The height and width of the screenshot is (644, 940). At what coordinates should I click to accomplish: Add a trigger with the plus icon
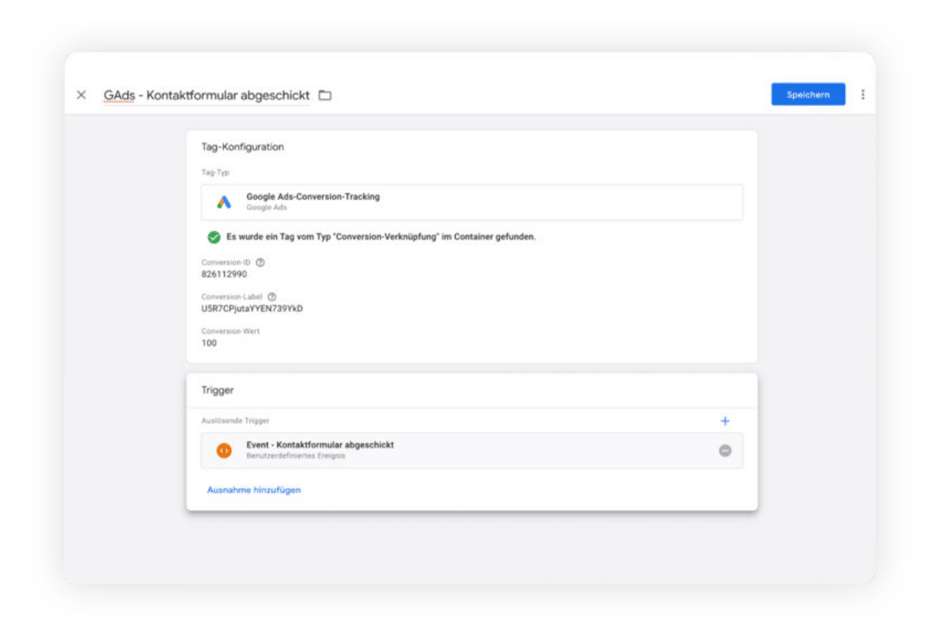(x=725, y=421)
